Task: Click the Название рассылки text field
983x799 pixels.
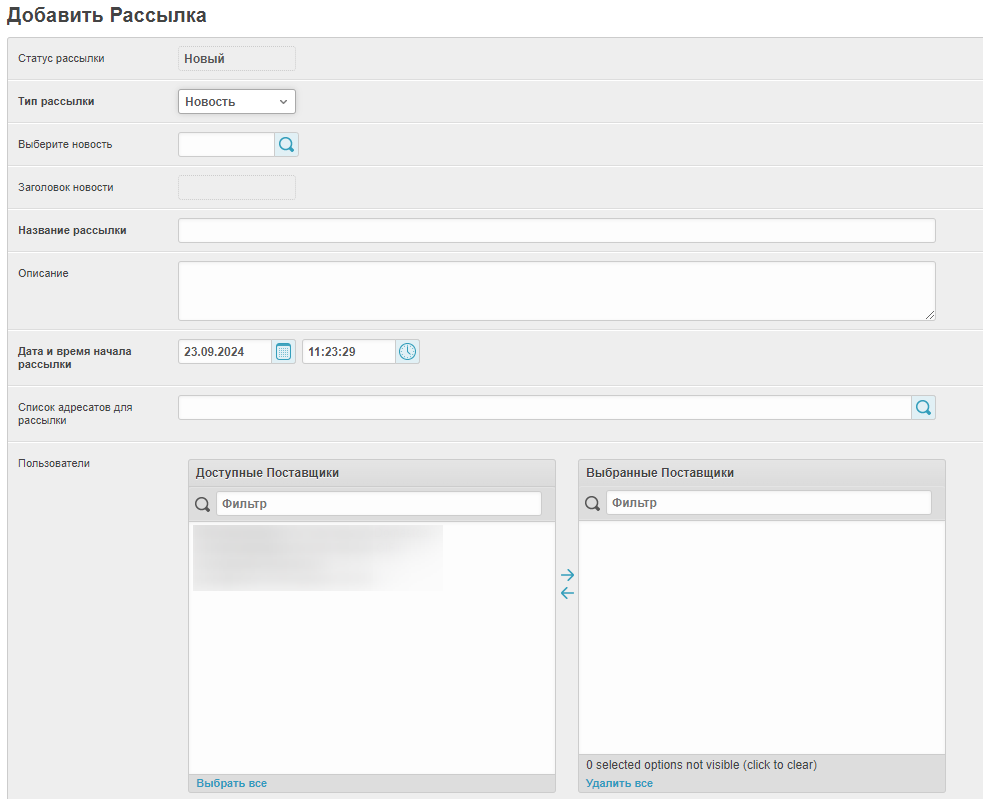Action: click(556, 231)
